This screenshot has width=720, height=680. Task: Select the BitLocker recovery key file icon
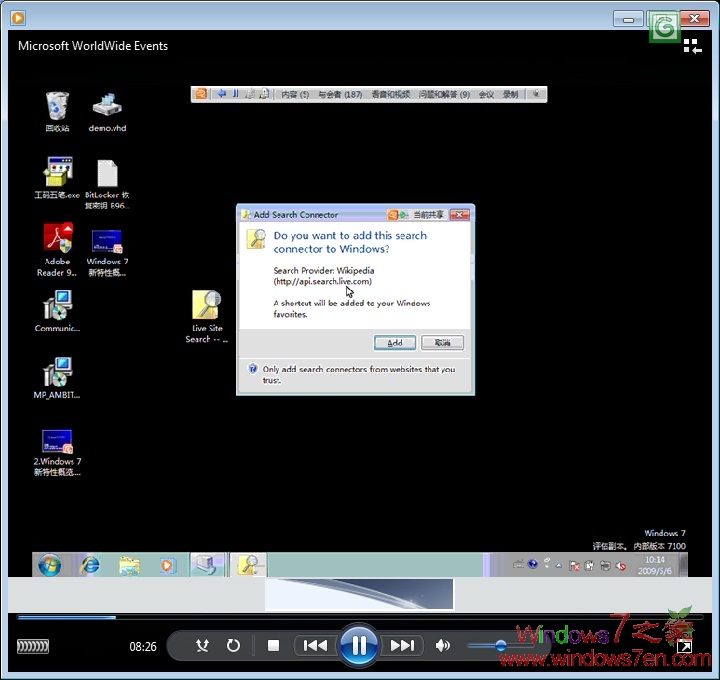pyautogui.click(x=107, y=185)
